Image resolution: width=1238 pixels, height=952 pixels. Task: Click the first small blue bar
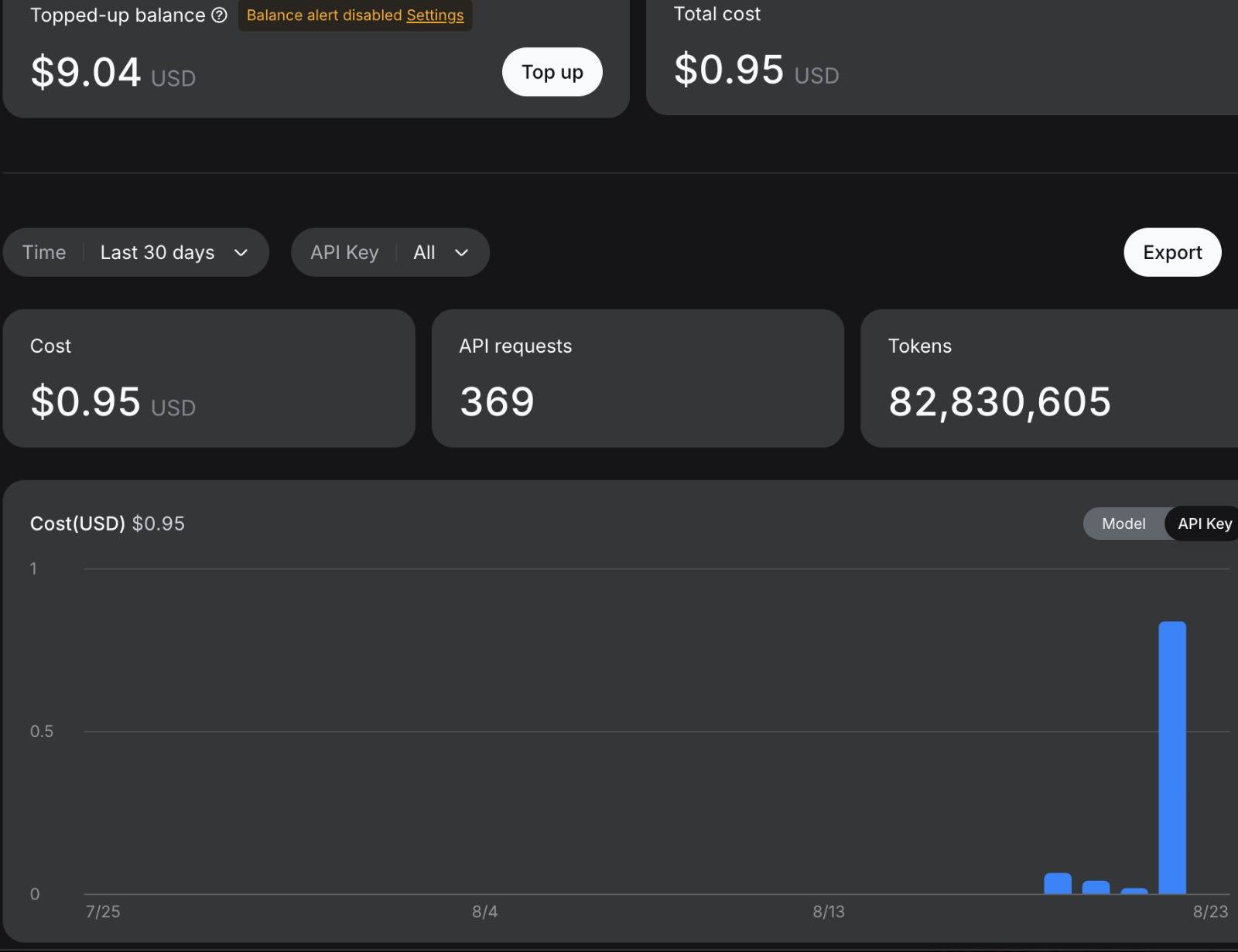coord(1058,884)
